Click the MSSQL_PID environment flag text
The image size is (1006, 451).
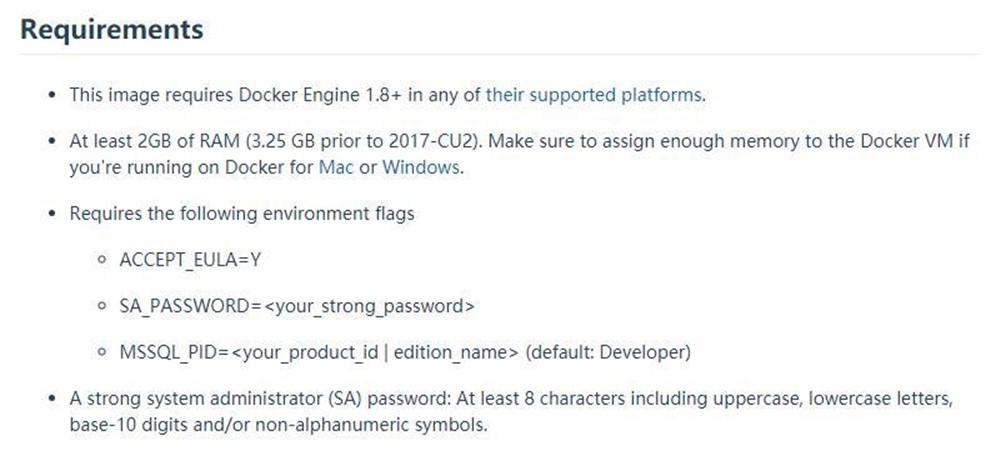coord(320,352)
